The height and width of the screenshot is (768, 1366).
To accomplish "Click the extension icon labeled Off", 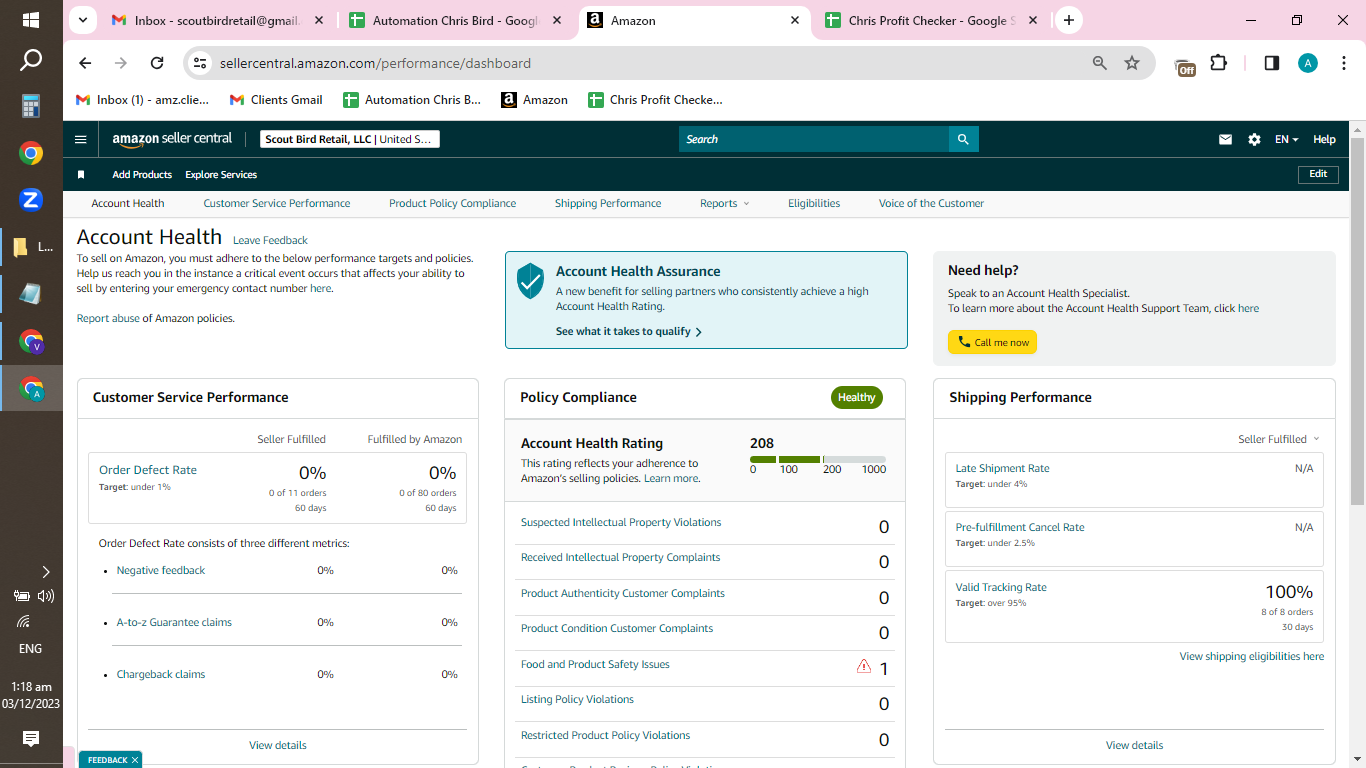I will (x=1185, y=65).
